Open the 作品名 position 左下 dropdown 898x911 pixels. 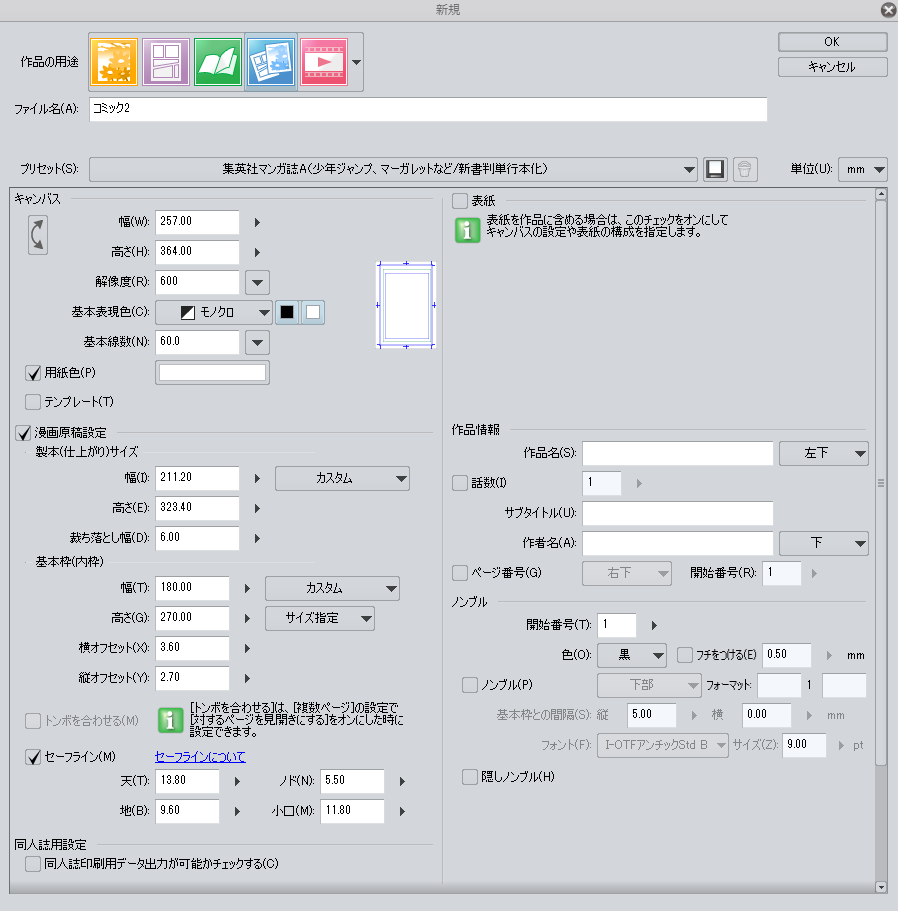tap(824, 453)
